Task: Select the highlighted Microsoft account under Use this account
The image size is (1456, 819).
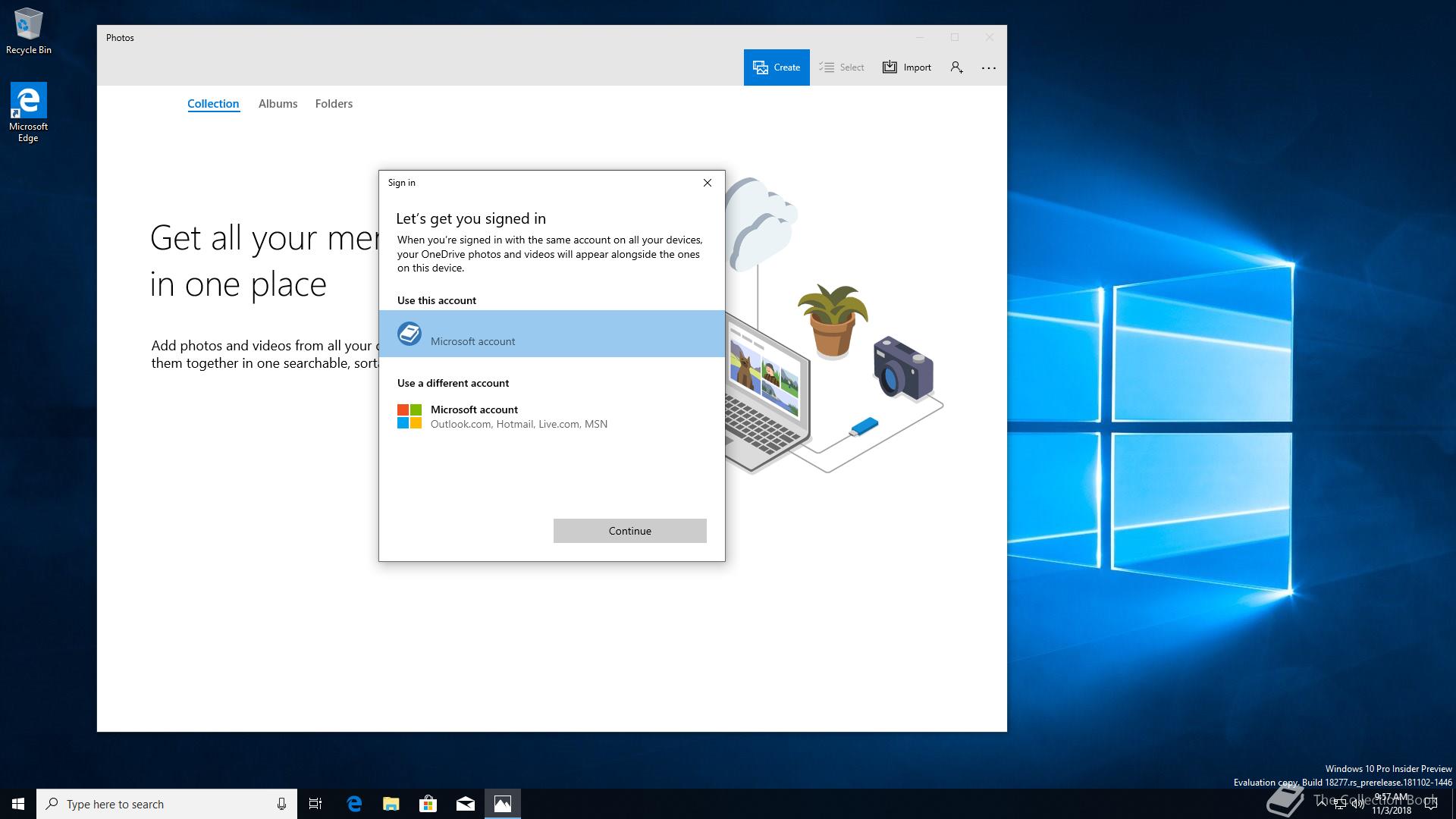Action: (x=552, y=334)
